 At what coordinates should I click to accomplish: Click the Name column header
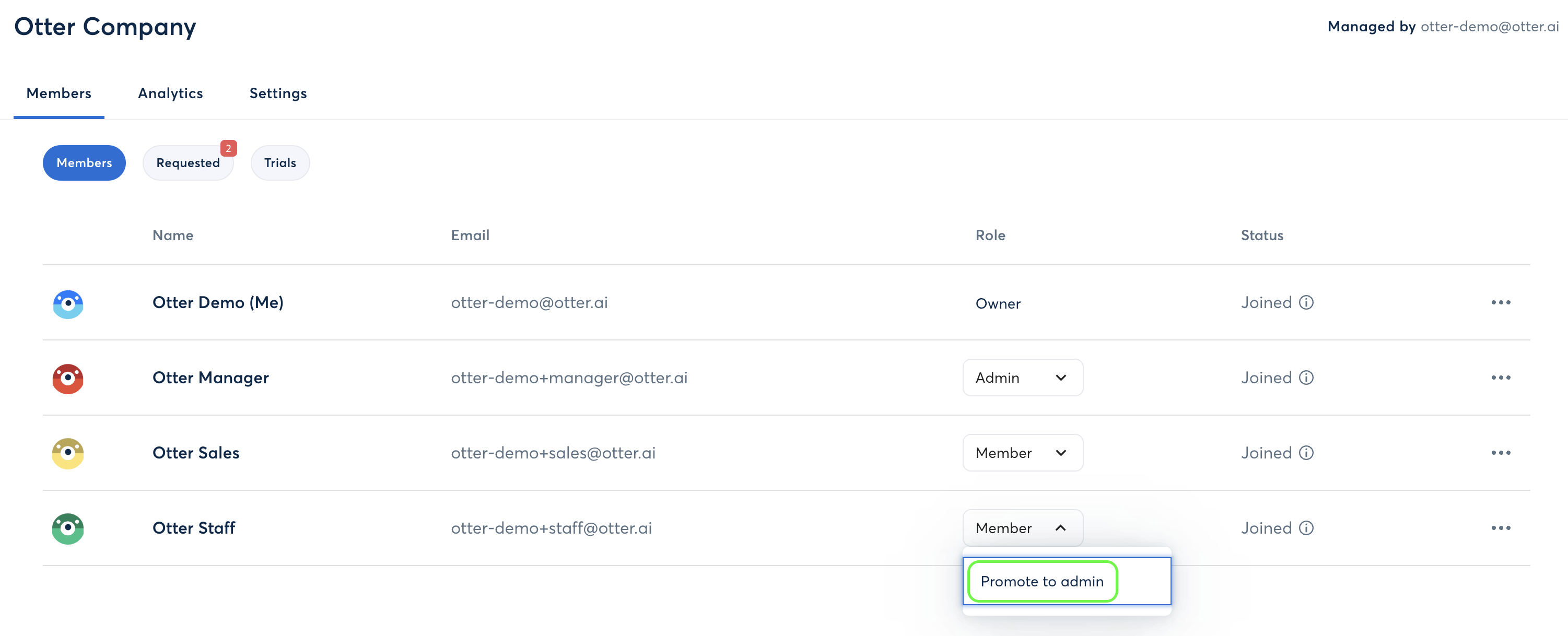coord(173,235)
